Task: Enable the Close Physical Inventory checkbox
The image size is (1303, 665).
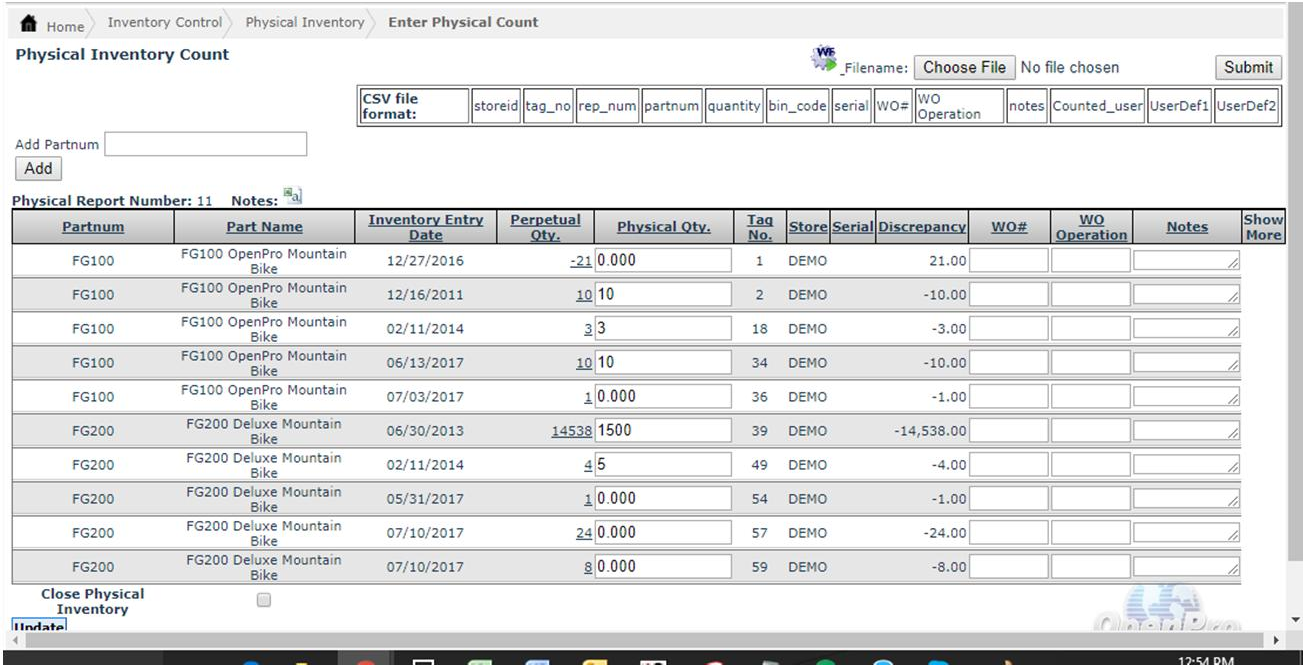Action: pyautogui.click(x=264, y=600)
